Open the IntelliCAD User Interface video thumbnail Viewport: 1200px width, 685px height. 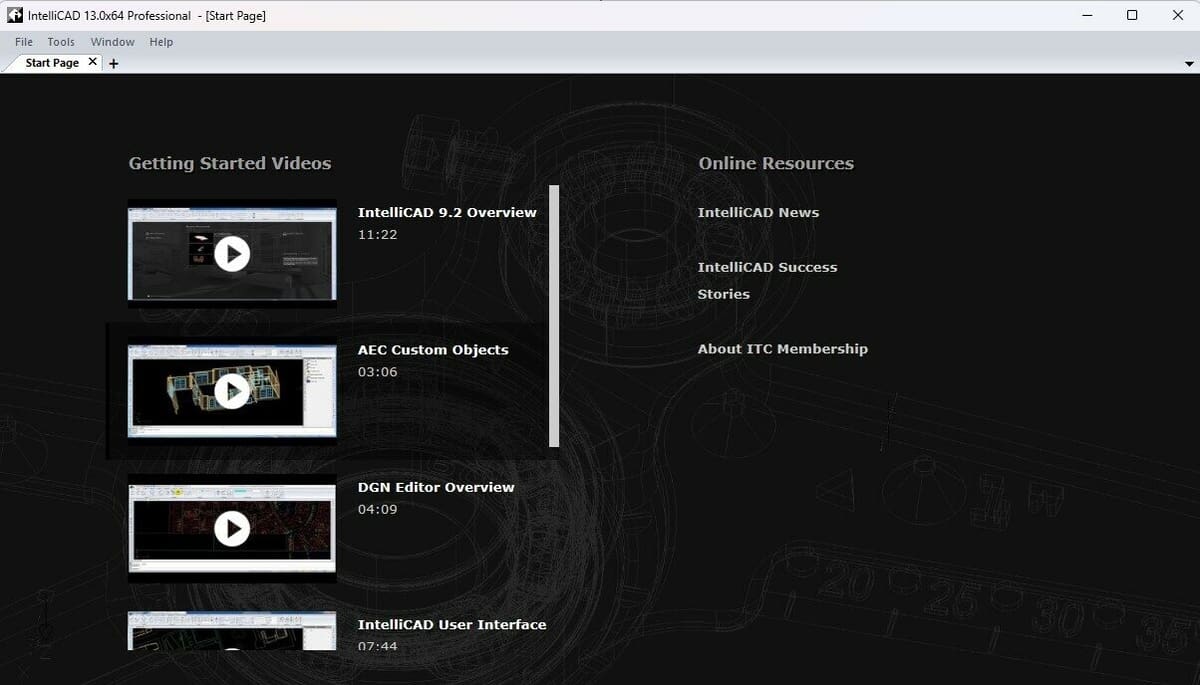coord(232,630)
